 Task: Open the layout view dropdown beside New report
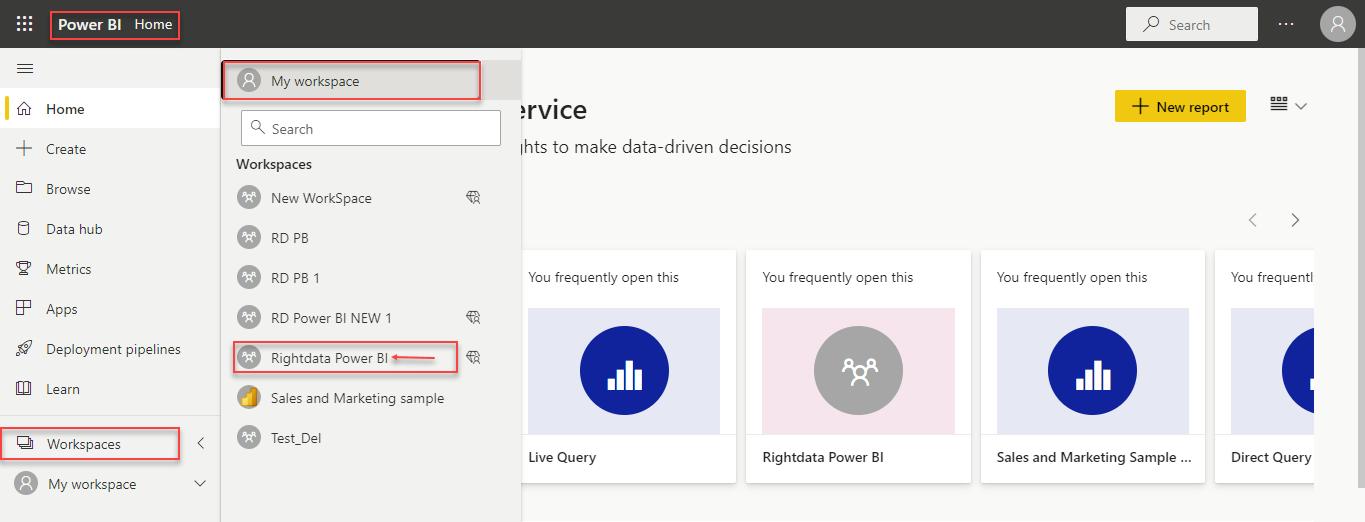pyautogui.click(x=1289, y=105)
